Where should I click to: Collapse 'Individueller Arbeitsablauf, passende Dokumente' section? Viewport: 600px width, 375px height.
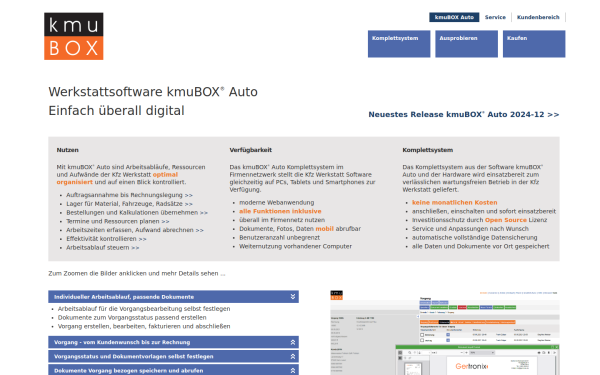pyautogui.click(x=173, y=297)
